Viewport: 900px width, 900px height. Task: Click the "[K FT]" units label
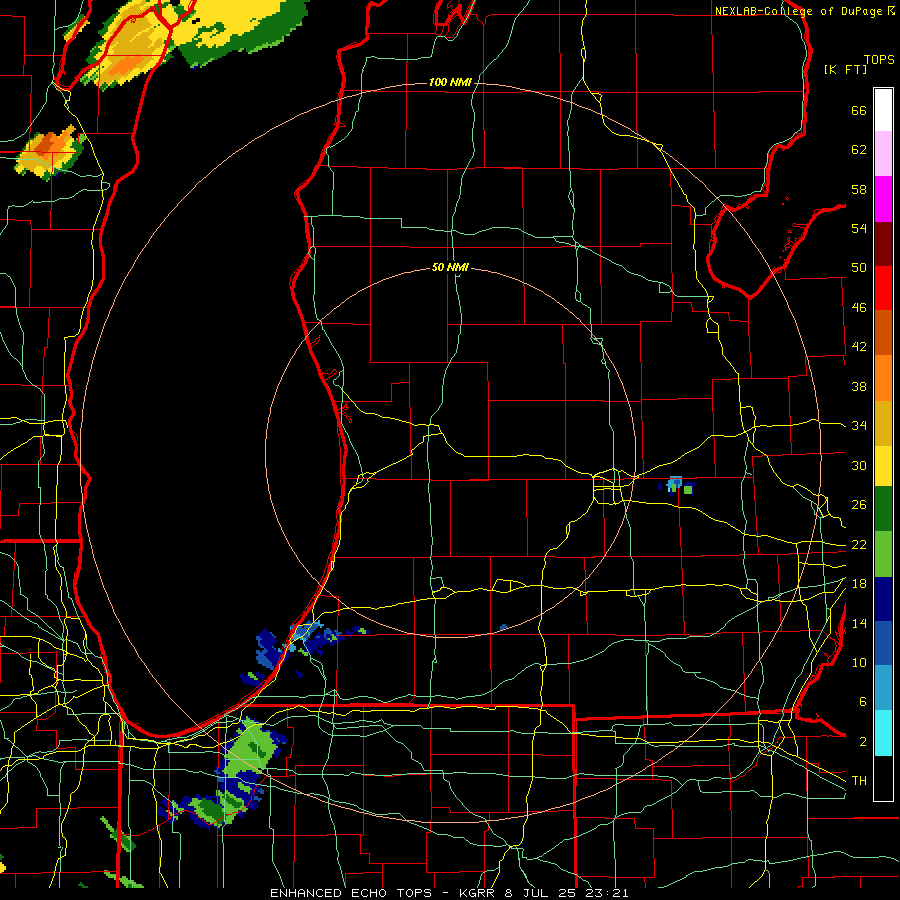click(x=845, y=69)
